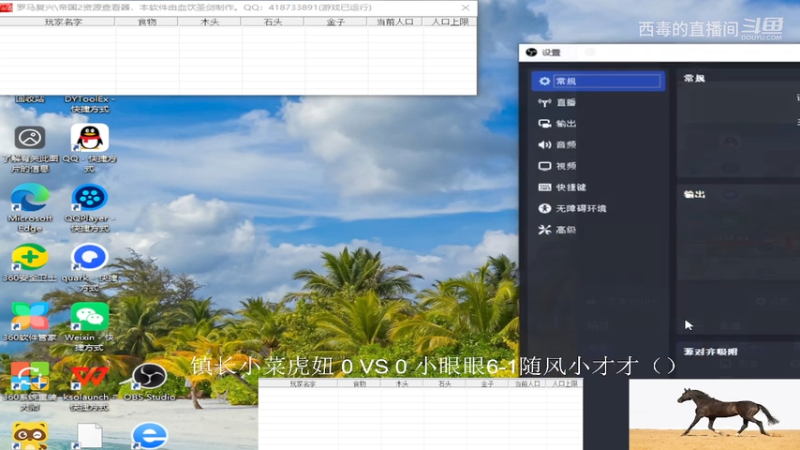800x450 pixels.
Task: Click the speaker icon beside 音频
Action: point(544,145)
